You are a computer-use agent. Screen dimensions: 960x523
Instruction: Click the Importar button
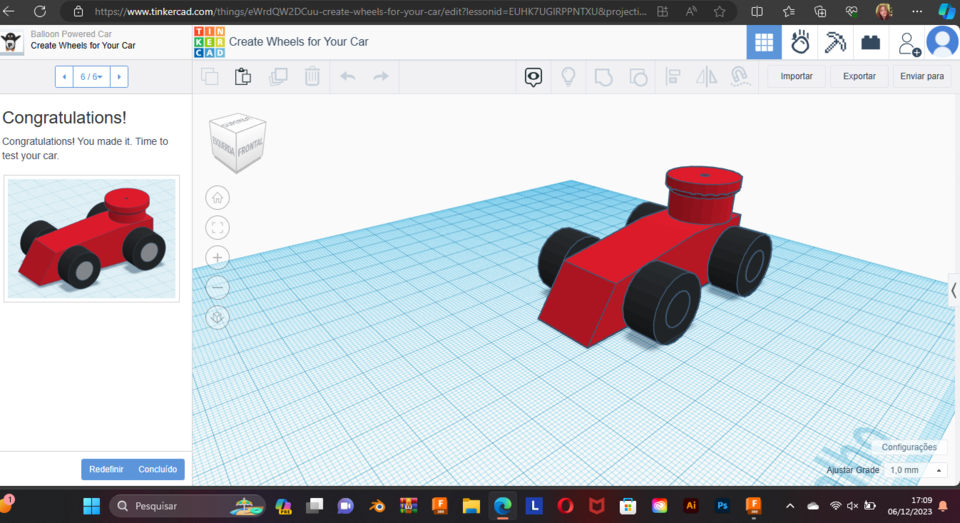click(796, 77)
